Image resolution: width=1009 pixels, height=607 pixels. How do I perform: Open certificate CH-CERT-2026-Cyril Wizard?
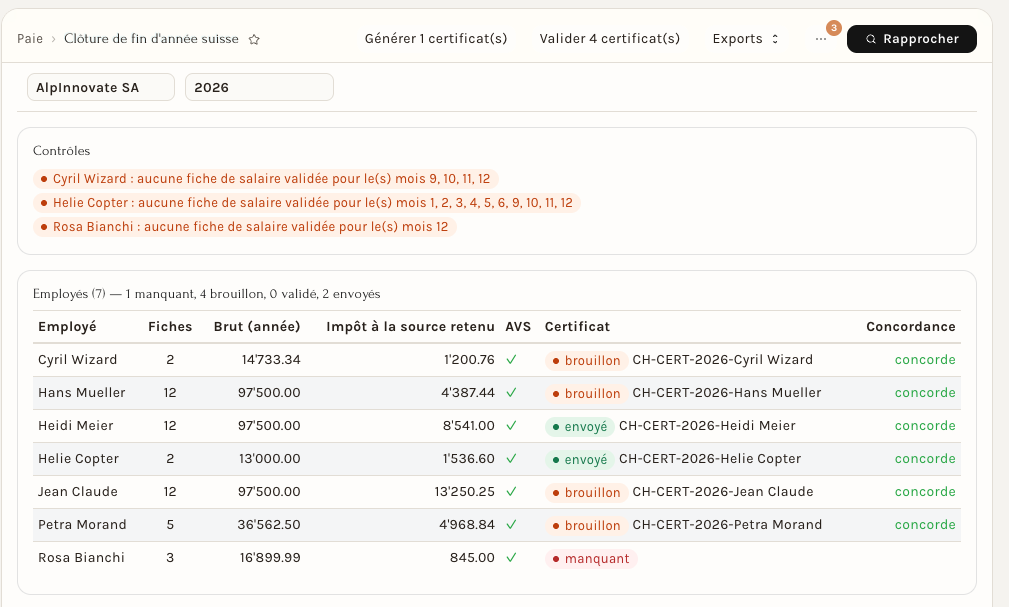click(x=723, y=360)
